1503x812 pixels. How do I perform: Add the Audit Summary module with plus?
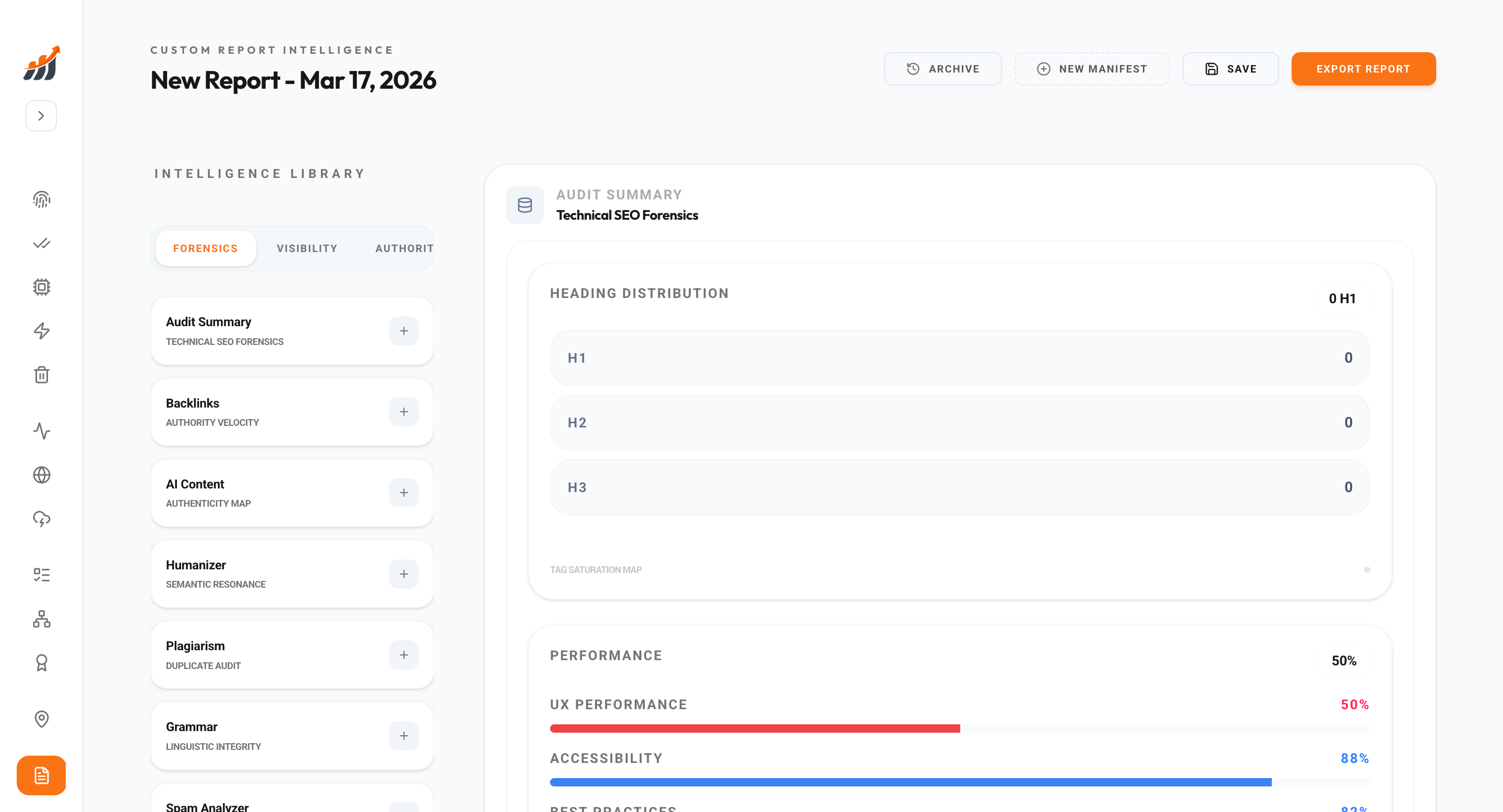(x=403, y=331)
